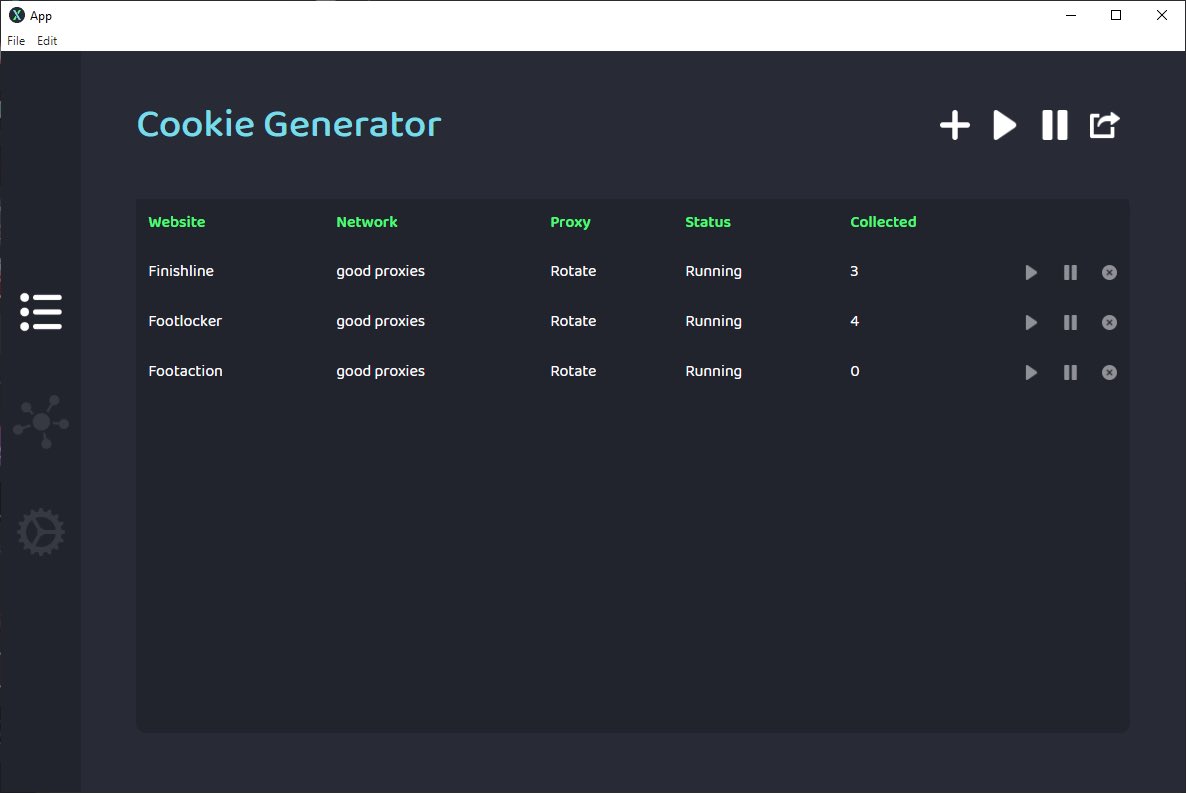Click Running status of Footaction

713,372
